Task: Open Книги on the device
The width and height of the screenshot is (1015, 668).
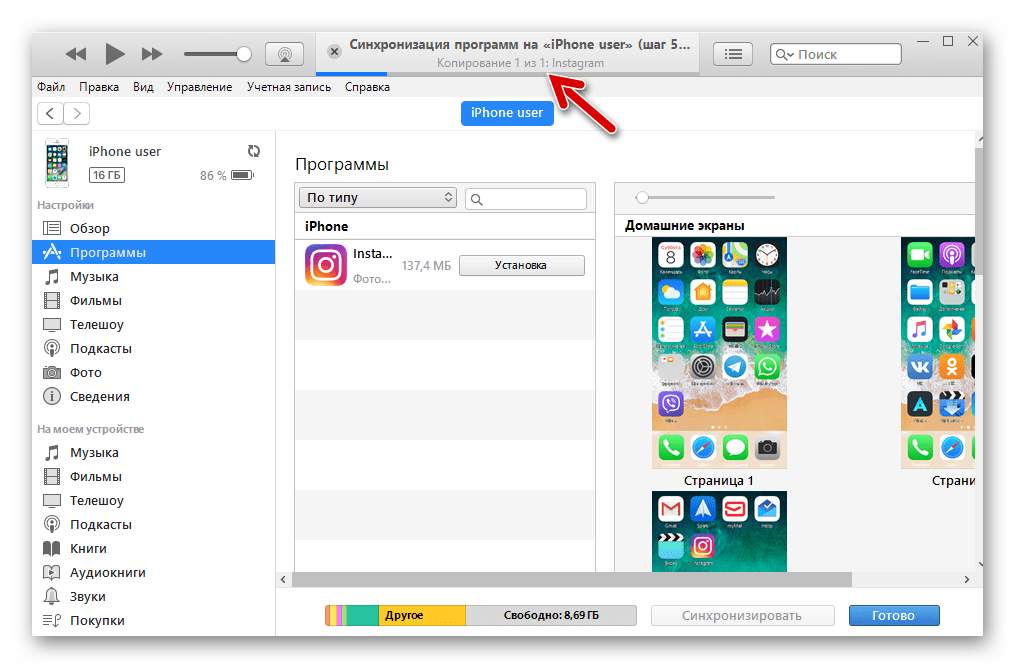Action: (153, 548)
